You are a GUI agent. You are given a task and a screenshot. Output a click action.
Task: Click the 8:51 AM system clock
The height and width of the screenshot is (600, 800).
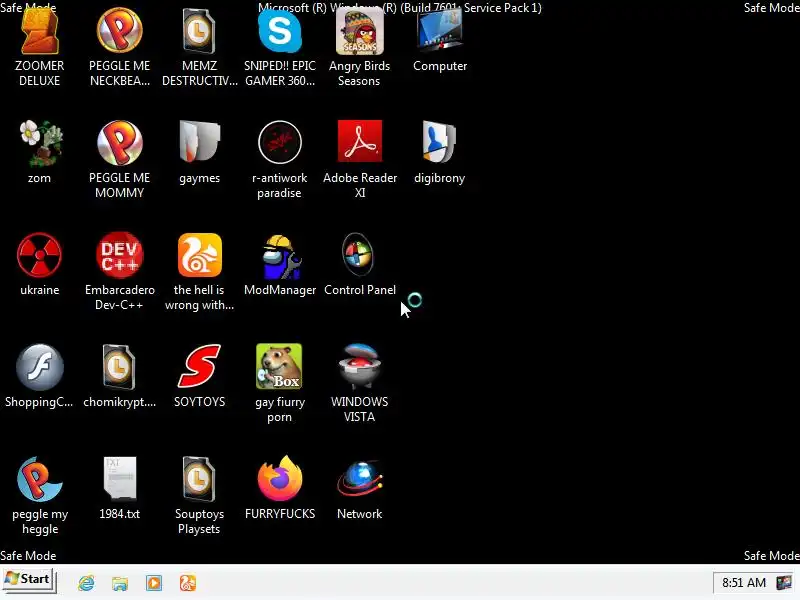(x=744, y=583)
